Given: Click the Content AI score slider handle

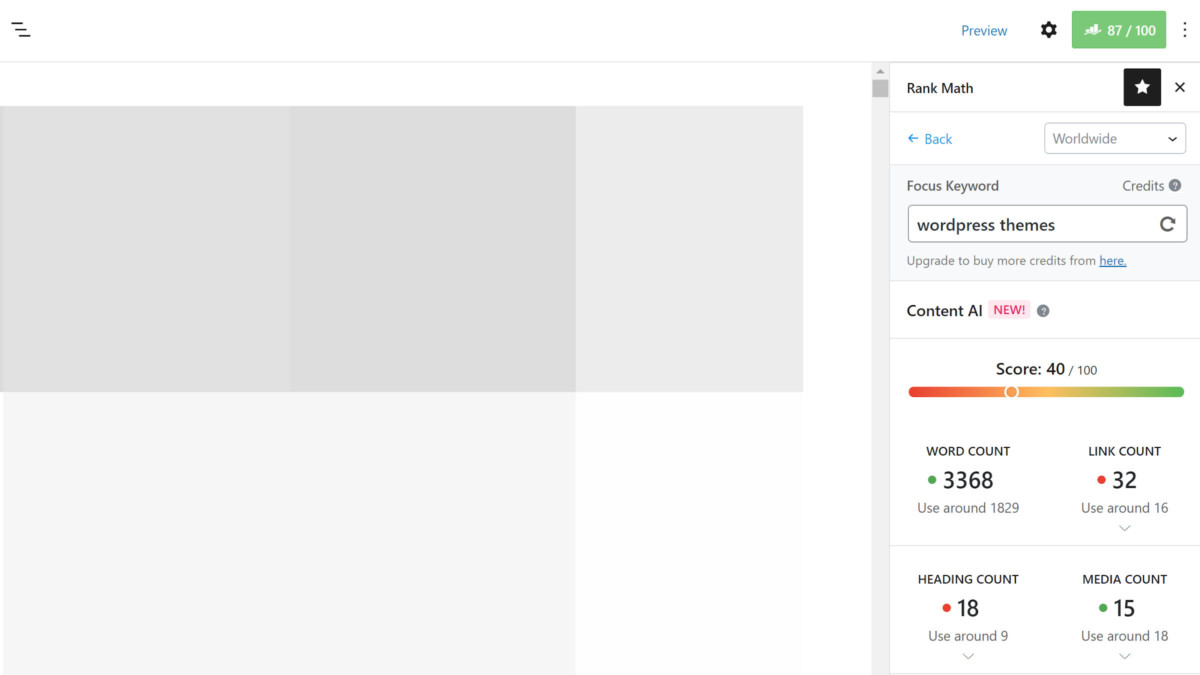Looking at the screenshot, I should (x=1011, y=392).
